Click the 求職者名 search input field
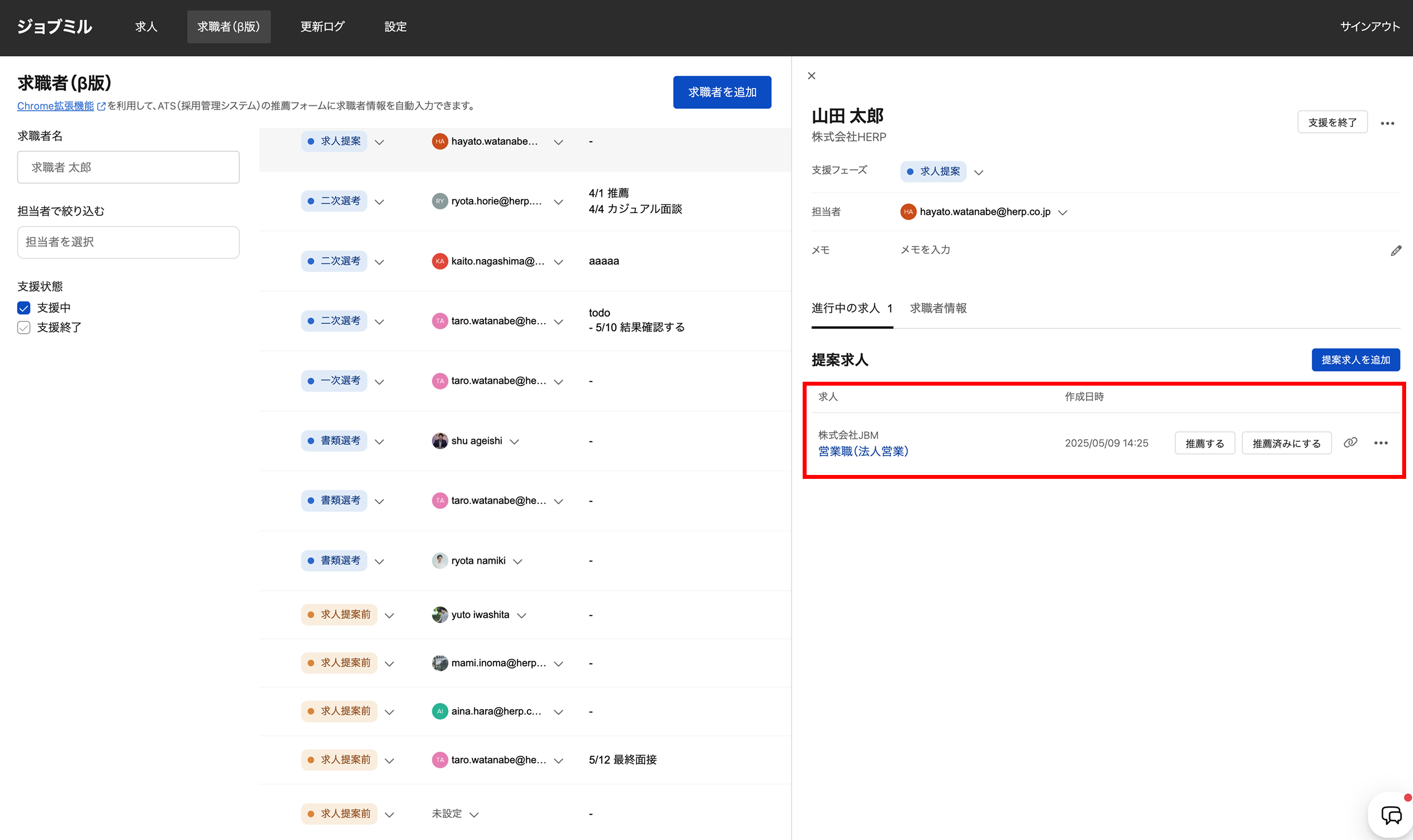 [x=129, y=167]
